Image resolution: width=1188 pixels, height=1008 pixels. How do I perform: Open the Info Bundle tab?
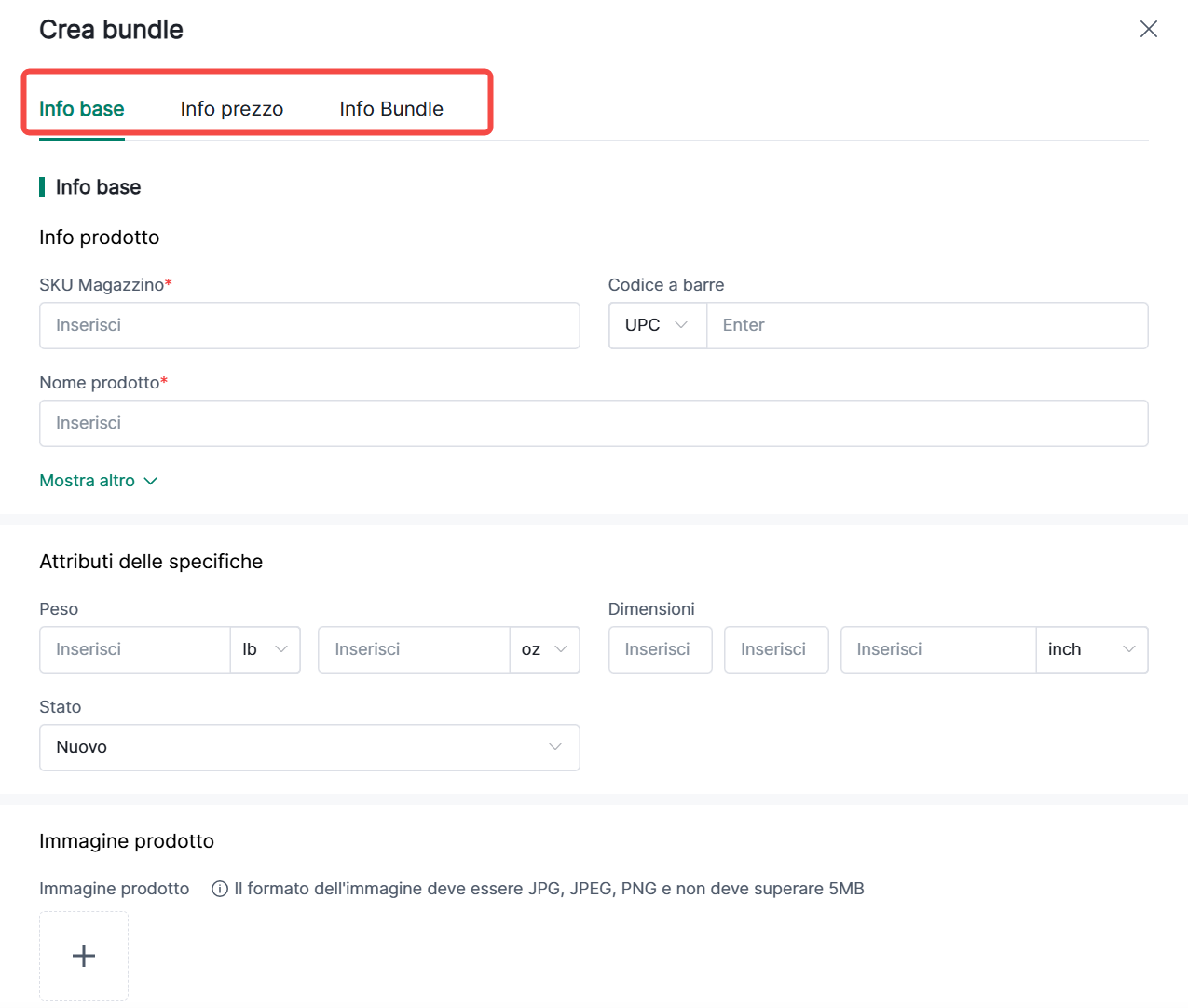(390, 109)
